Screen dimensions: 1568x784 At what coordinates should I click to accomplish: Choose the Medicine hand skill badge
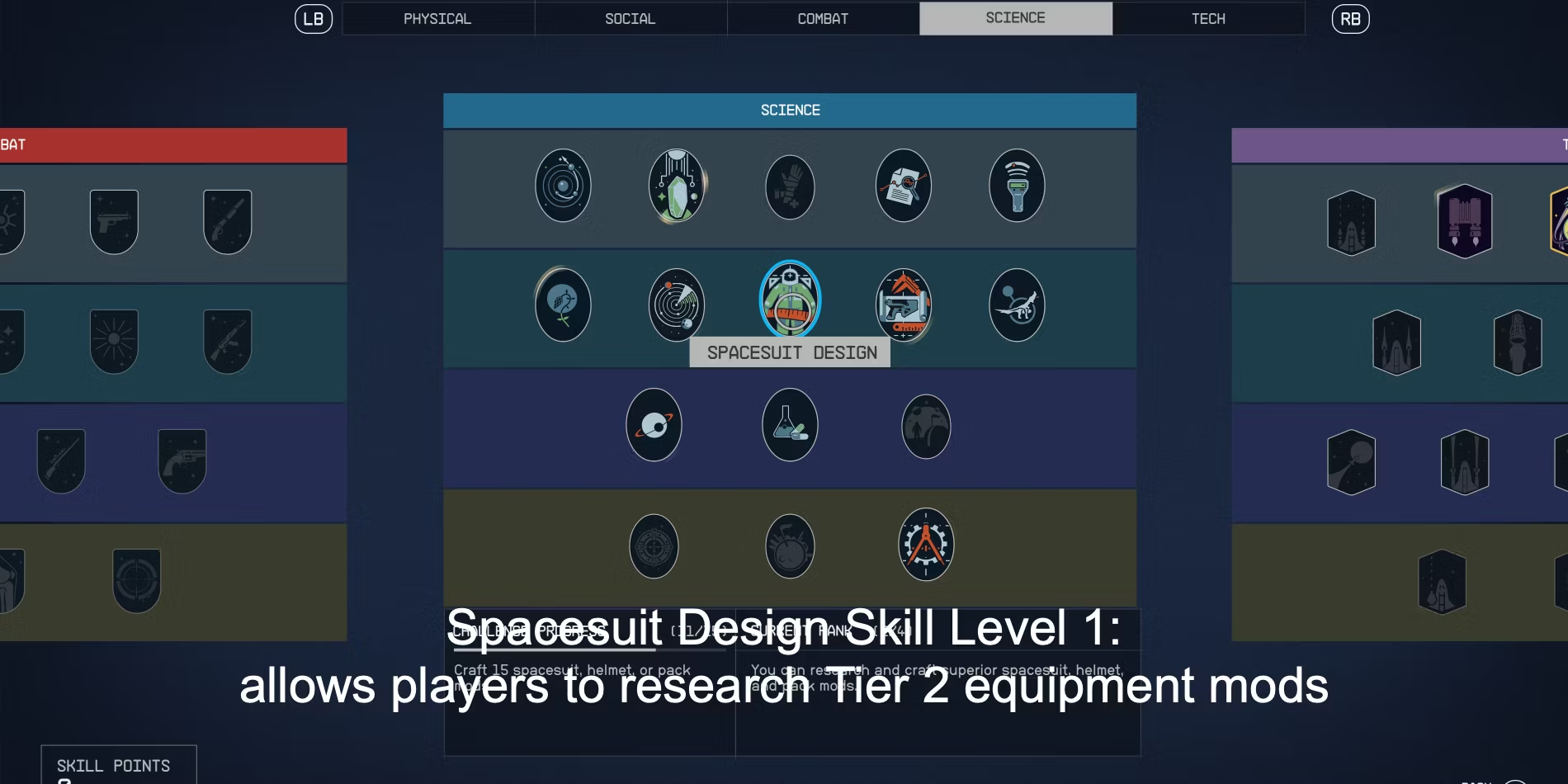coord(790,187)
